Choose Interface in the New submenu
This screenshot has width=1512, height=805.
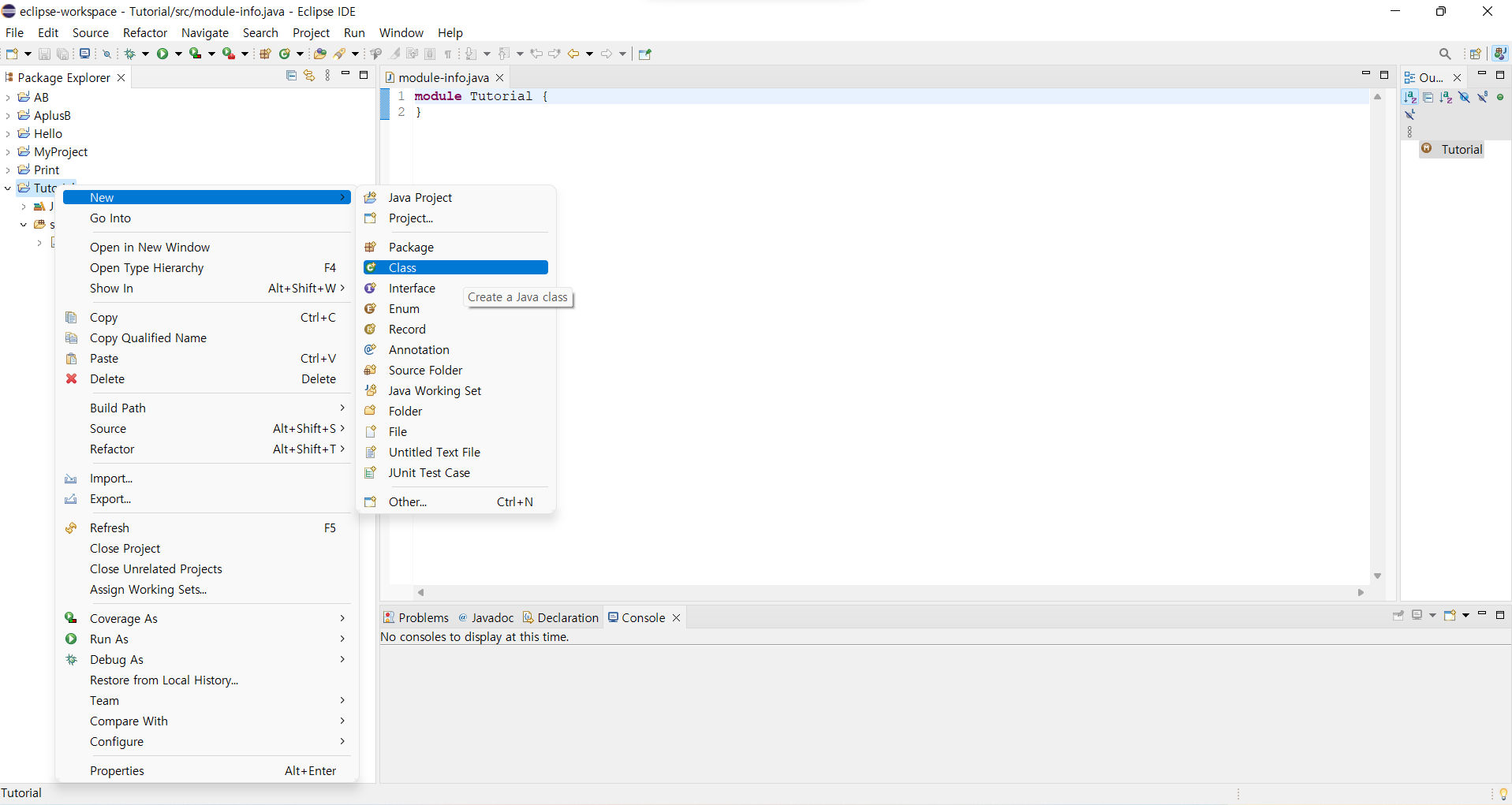tap(456, 288)
